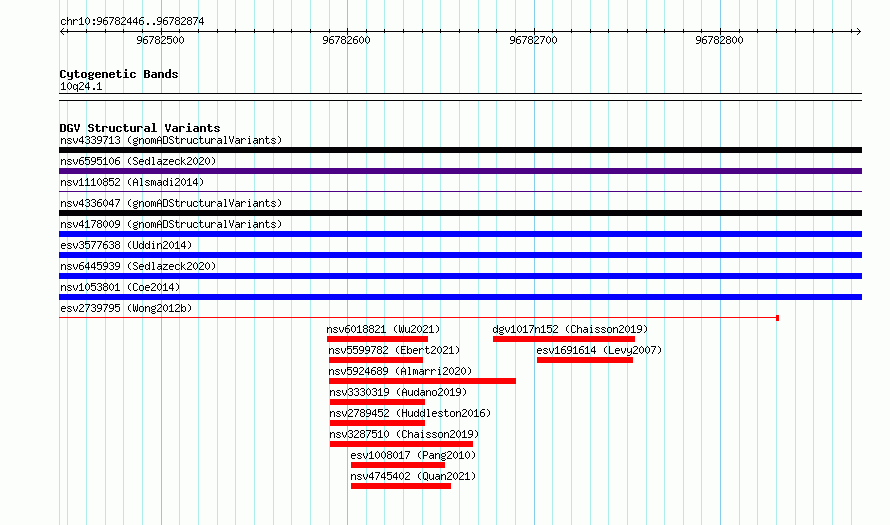Open nsv1053801 (Coe2014) label

[120, 287]
